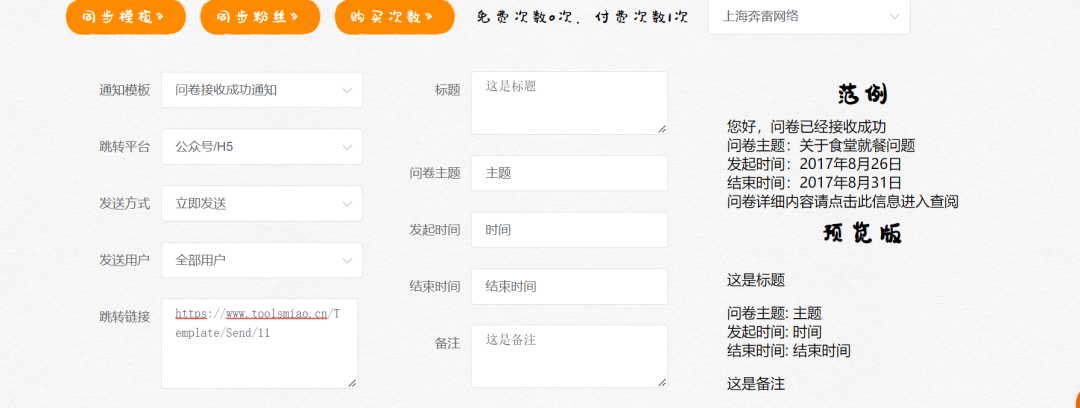Focus the 发起时间 input field
Screen dimensions: 1080x408
(x=570, y=230)
